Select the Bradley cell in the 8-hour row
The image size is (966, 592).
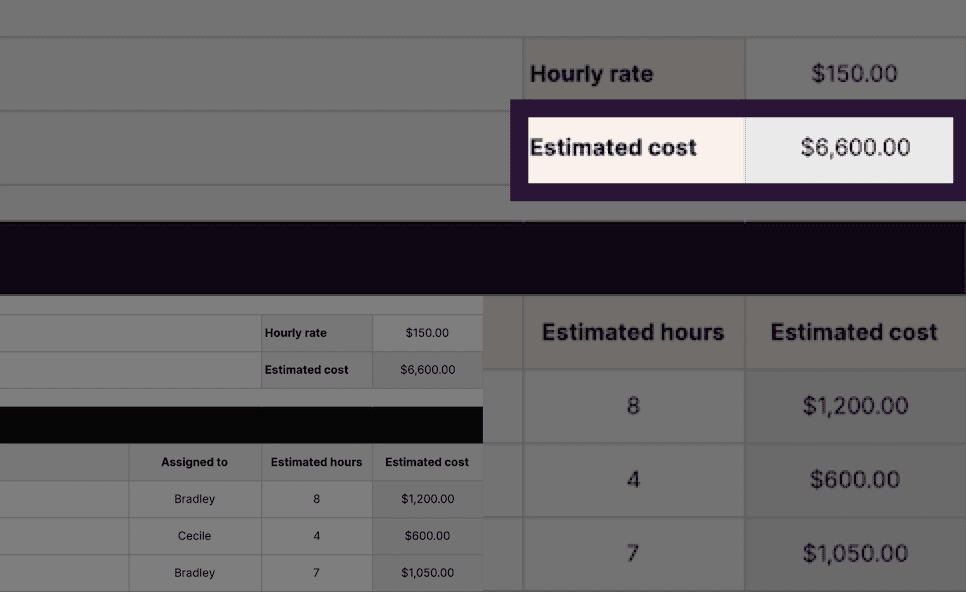click(x=194, y=499)
